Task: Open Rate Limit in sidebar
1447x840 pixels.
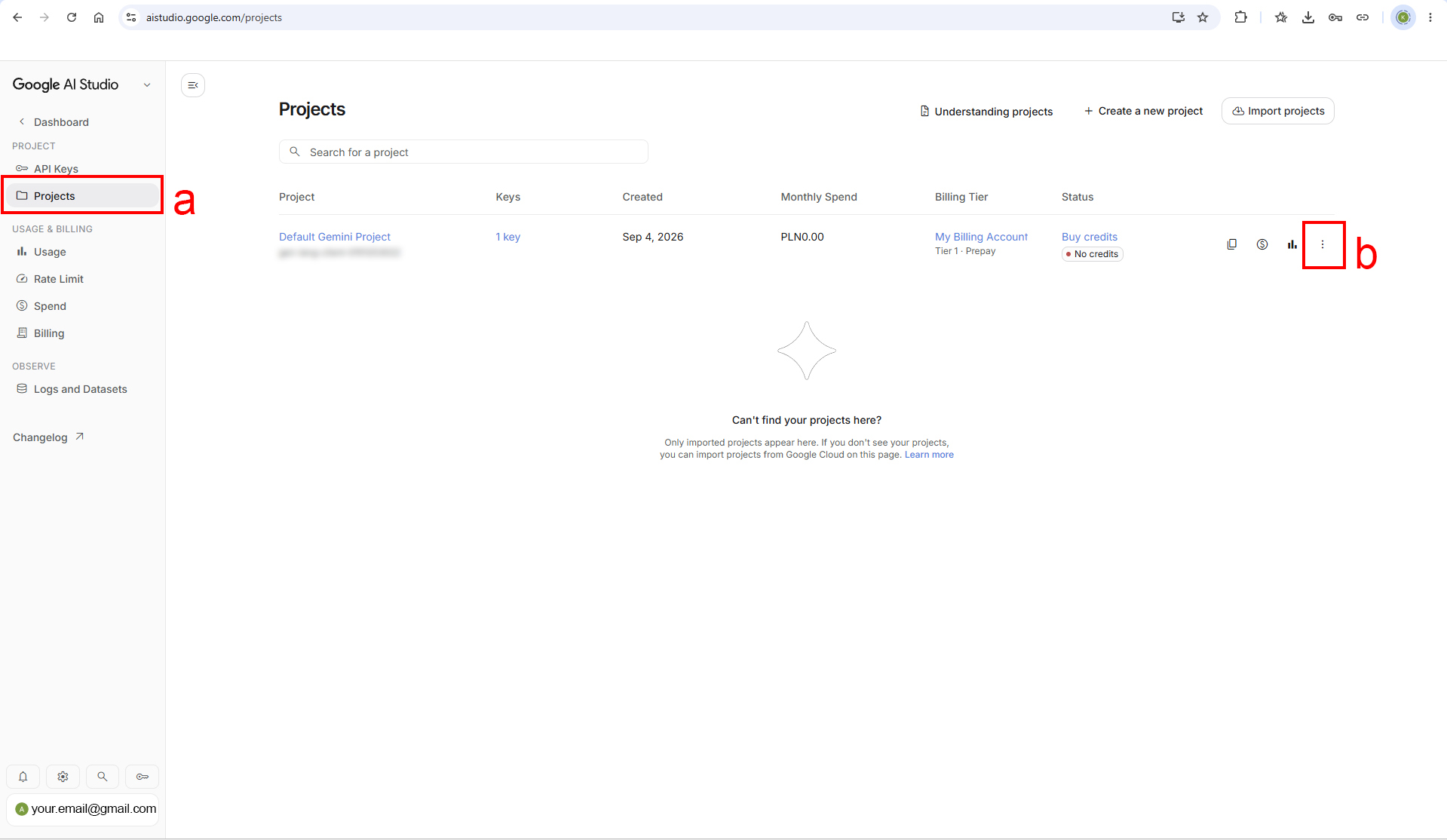Action: click(x=58, y=279)
